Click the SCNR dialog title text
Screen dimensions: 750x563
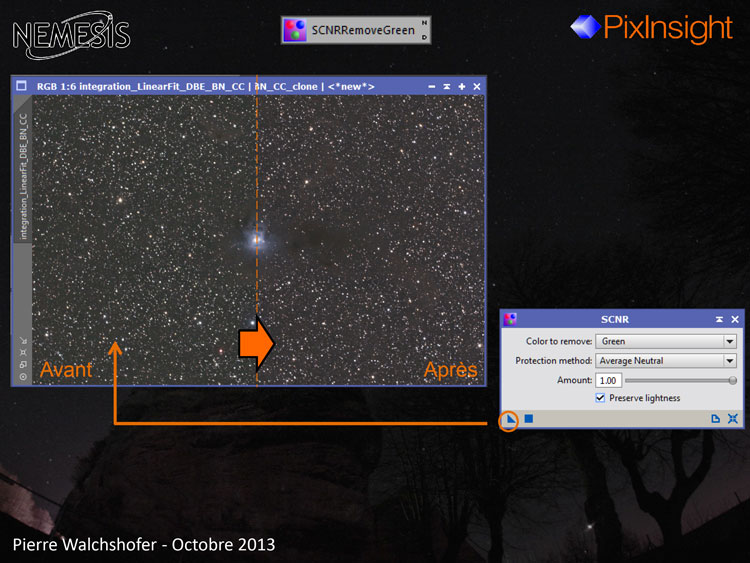tap(615, 320)
